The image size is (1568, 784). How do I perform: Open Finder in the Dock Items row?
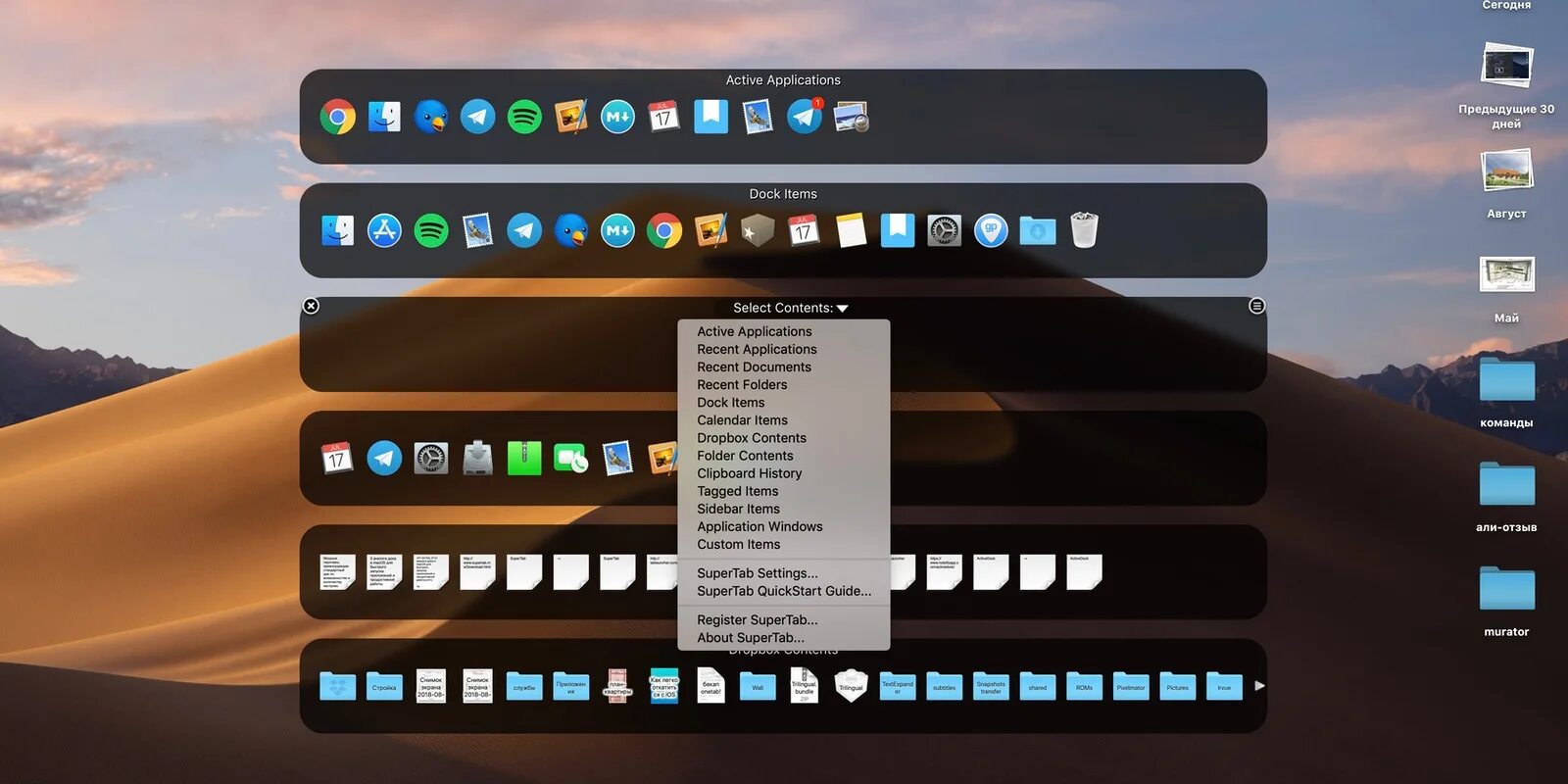click(x=337, y=231)
